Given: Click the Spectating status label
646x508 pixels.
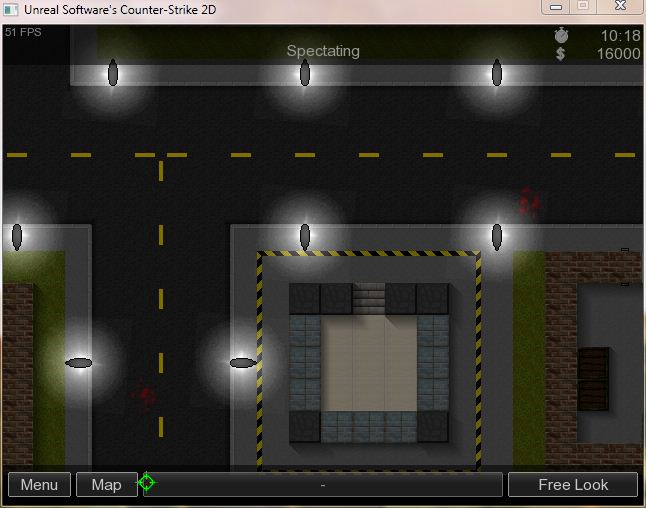Looking at the screenshot, I should coord(323,51).
